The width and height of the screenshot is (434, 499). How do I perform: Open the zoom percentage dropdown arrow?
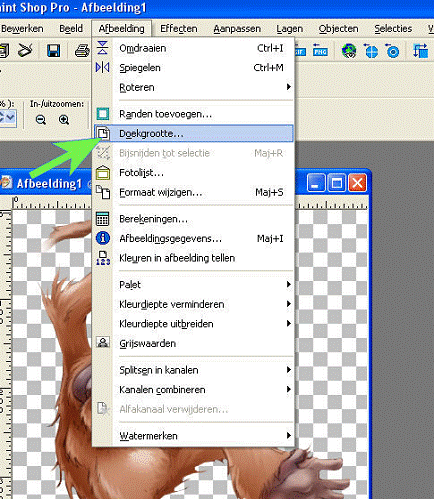pyautogui.click(x=11, y=117)
